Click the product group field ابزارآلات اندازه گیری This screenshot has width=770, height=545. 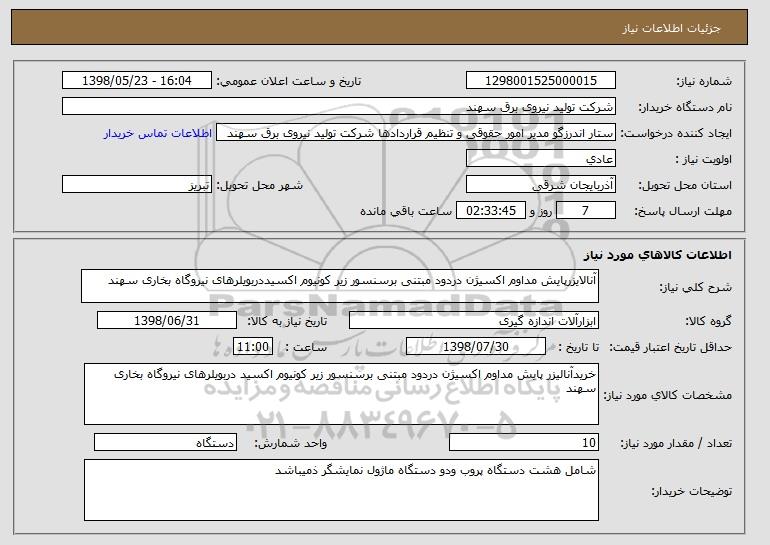(x=474, y=321)
